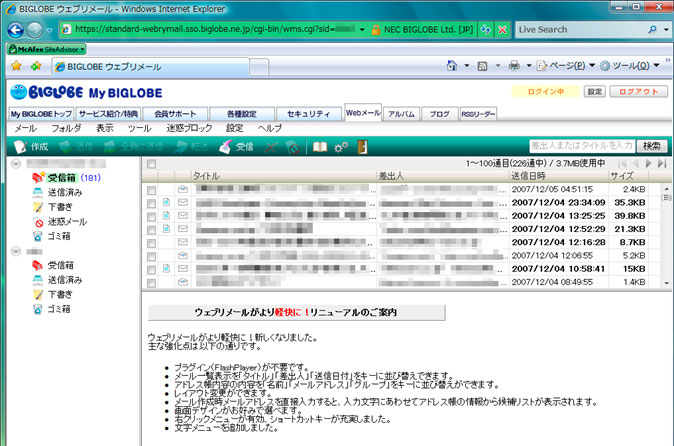Check the mail dated 2007/12/04 12:06:55
The width and height of the screenshot is (674, 446).
click(x=151, y=257)
